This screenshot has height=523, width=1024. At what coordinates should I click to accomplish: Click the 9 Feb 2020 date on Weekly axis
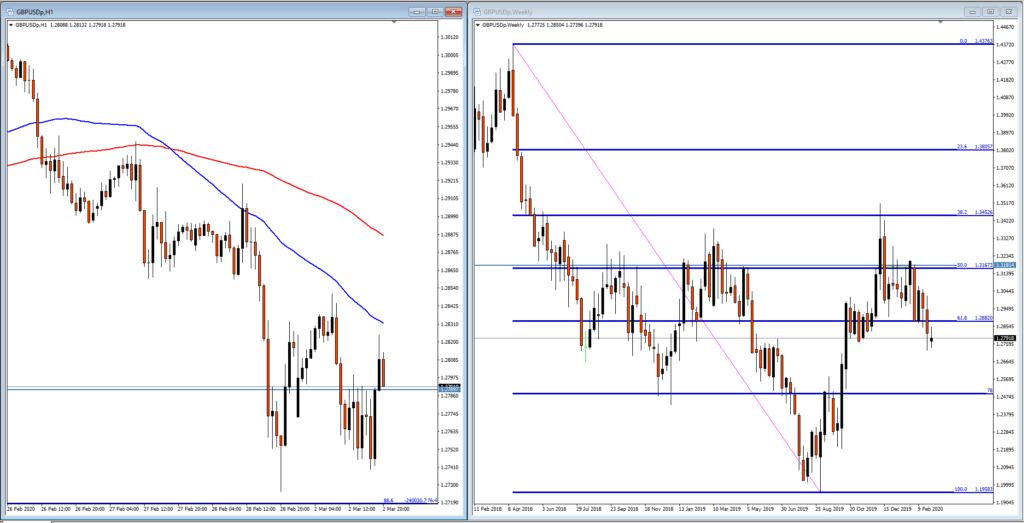[933, 507]
